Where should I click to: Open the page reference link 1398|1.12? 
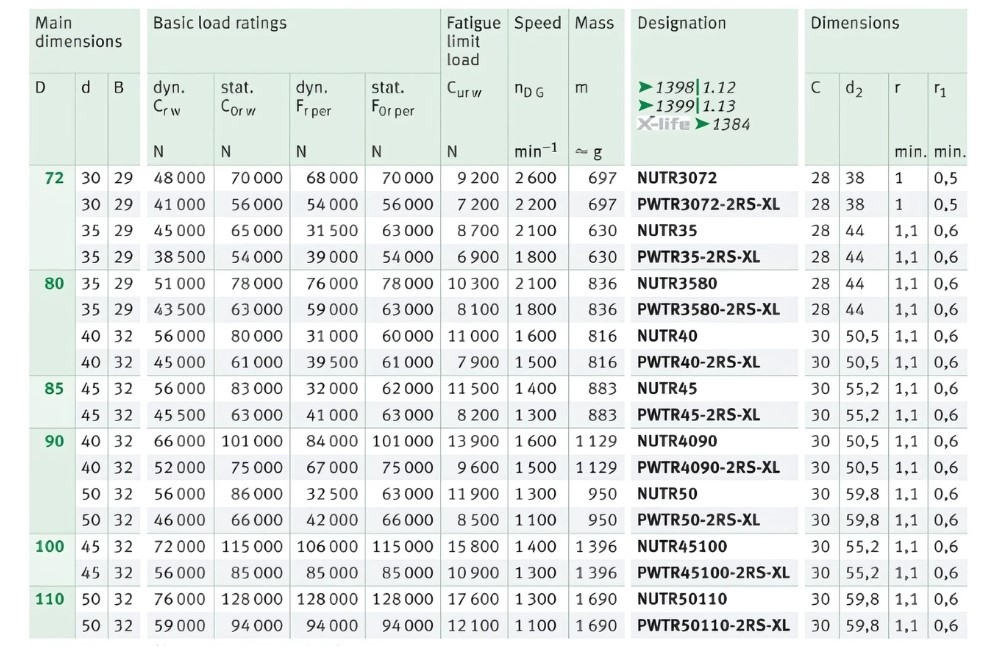687,87
